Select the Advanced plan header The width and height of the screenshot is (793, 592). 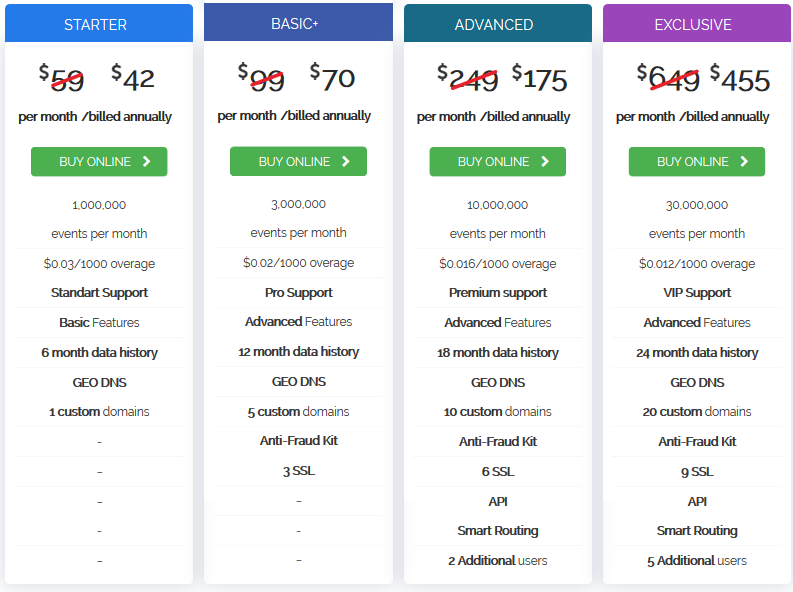coord(497,24)
